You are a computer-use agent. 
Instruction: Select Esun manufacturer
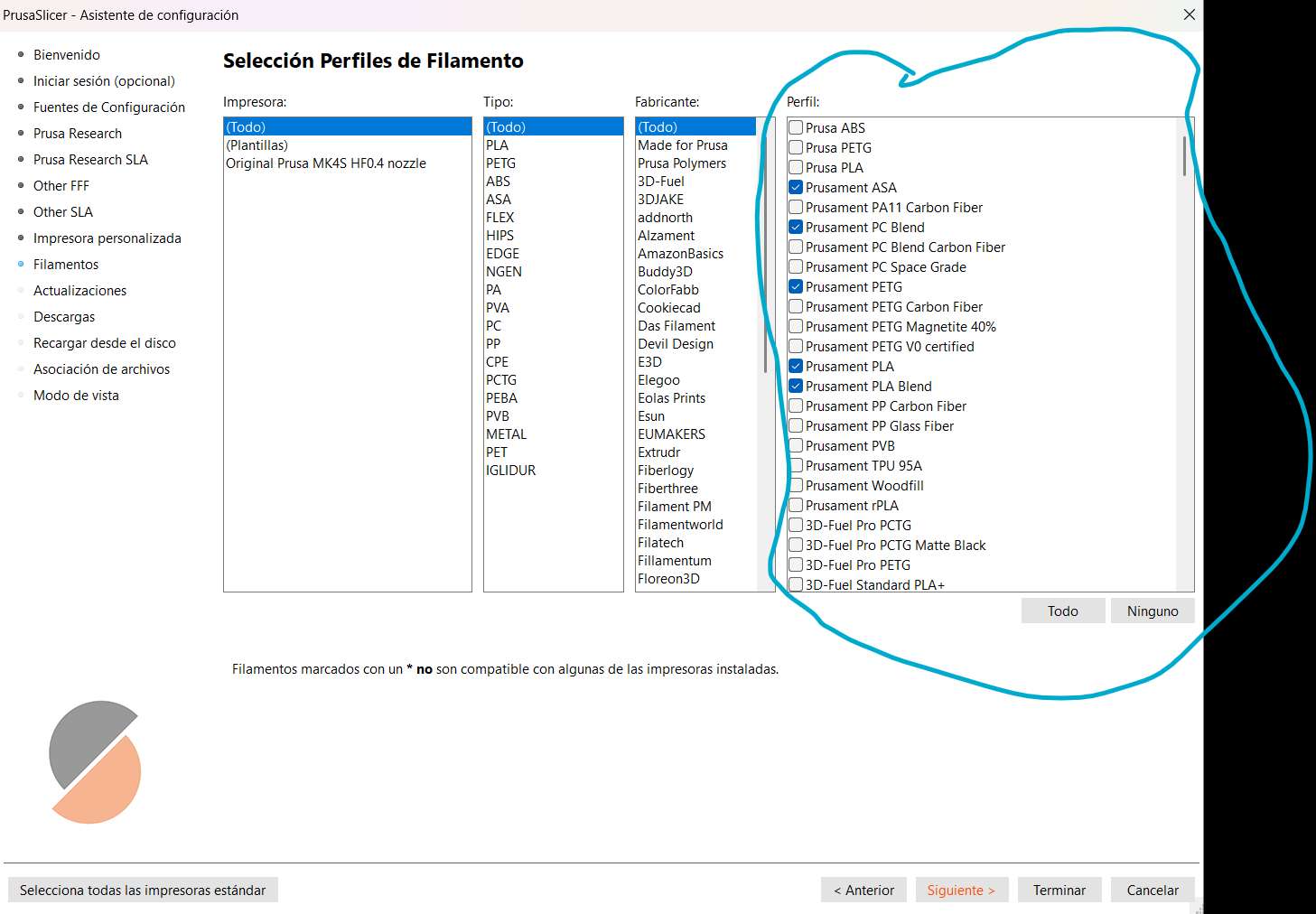[696, 416]
